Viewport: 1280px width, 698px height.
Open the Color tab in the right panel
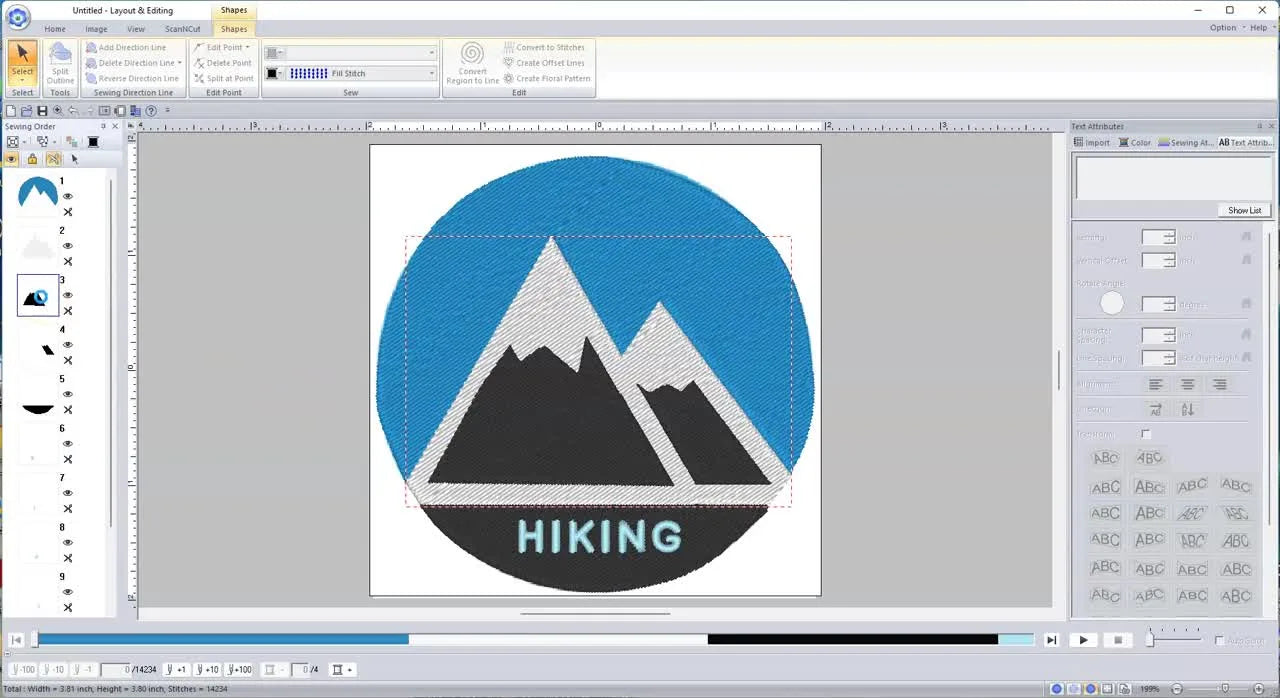click(1135, 142)
